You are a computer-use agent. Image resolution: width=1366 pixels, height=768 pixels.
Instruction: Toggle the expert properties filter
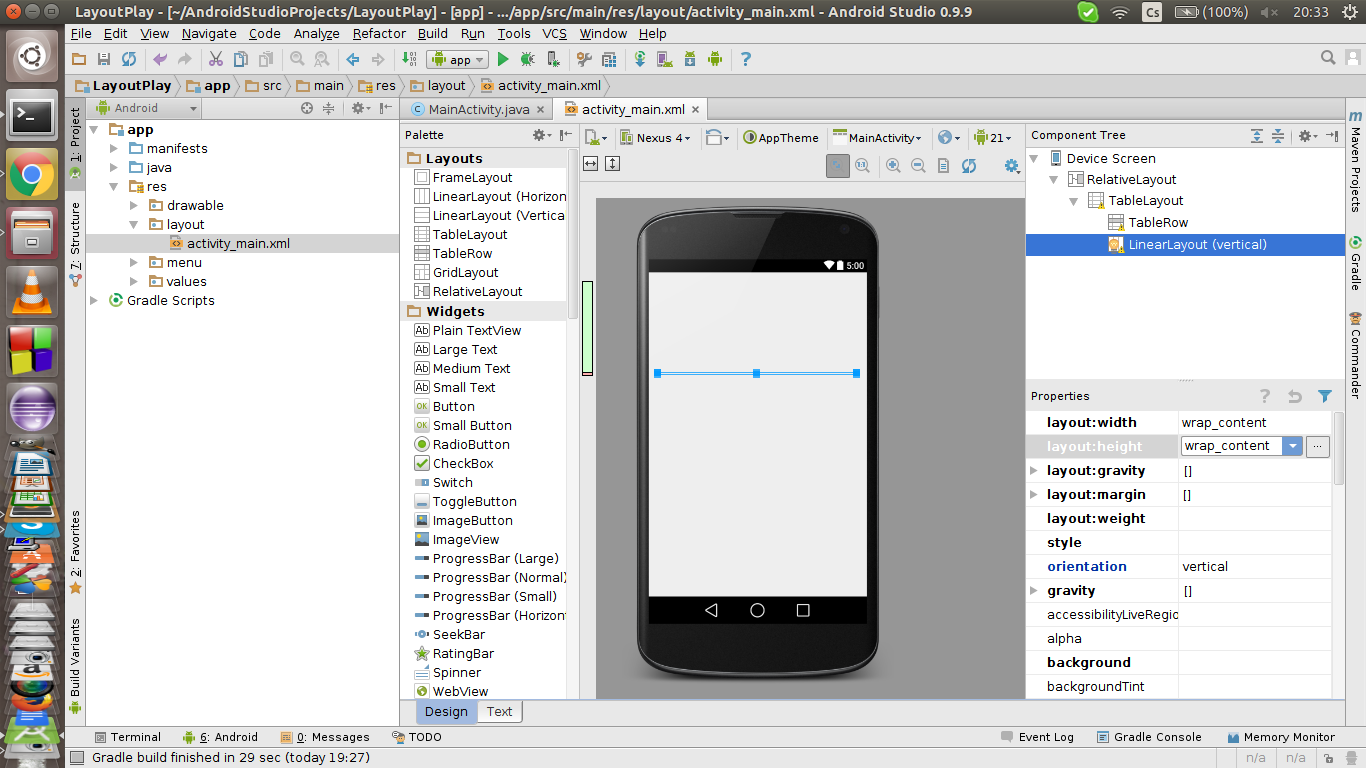pyautogui.click(x=1326, y=395)
